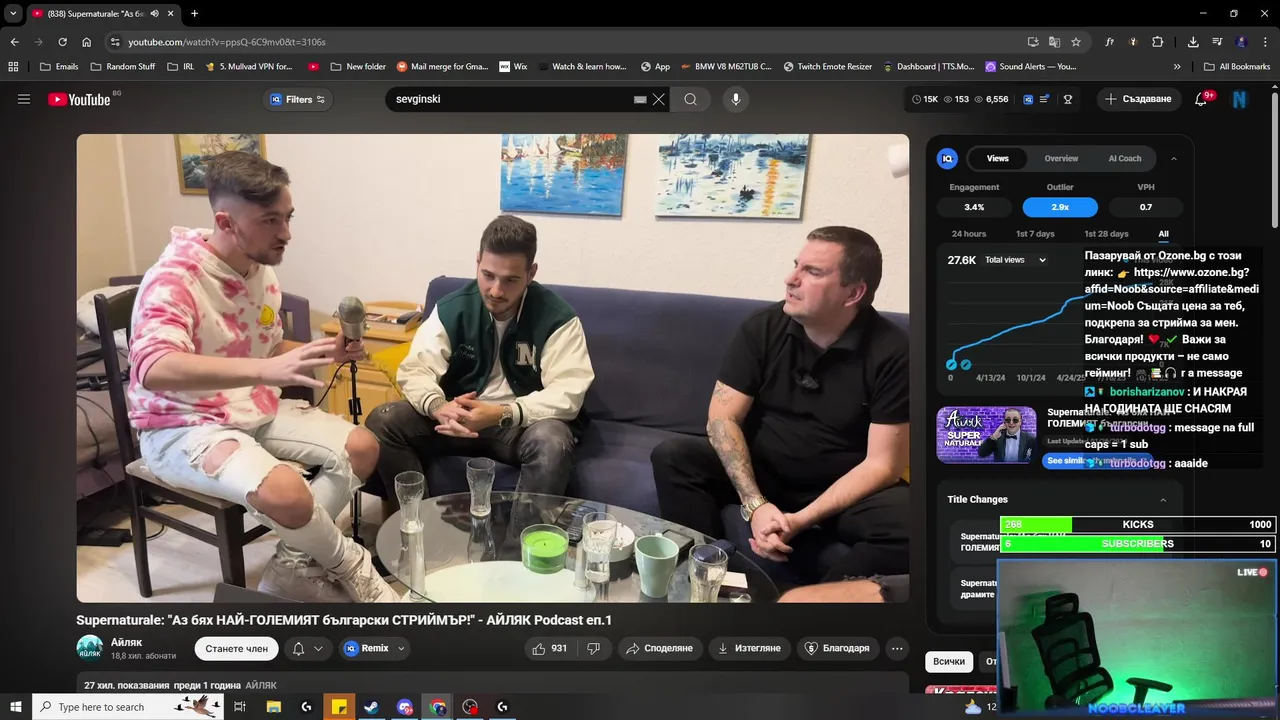The height and width of the screenshot is (720, 1280).
Task: Click the Станете член button
Action: pos(236,648)
